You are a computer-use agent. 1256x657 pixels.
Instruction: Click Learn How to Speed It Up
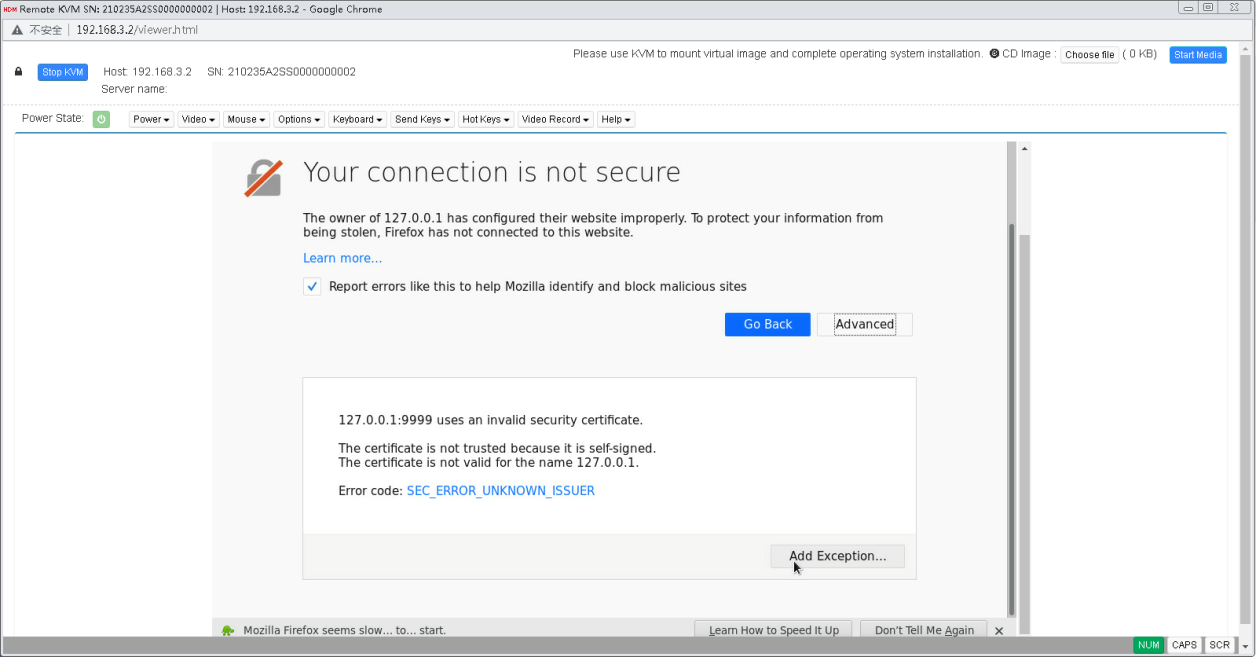pyautogui.click(x=774, y=631)
